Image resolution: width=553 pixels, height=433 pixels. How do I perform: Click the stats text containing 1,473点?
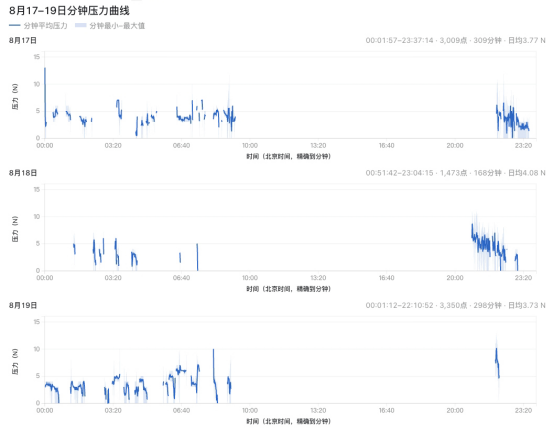455,173
